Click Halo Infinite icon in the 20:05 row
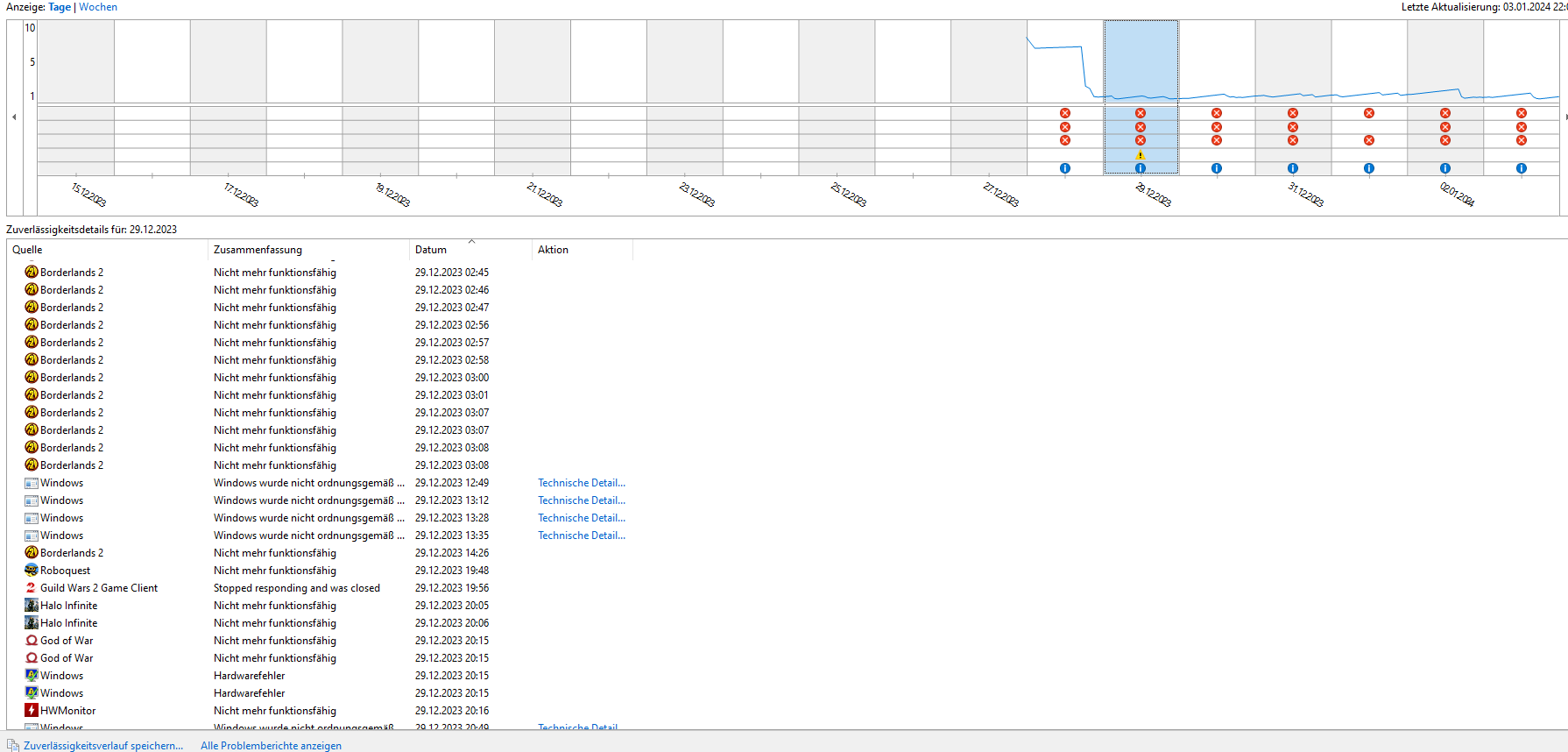The width and height of the screenshot is (1568, 752). (x=32, y=605)
